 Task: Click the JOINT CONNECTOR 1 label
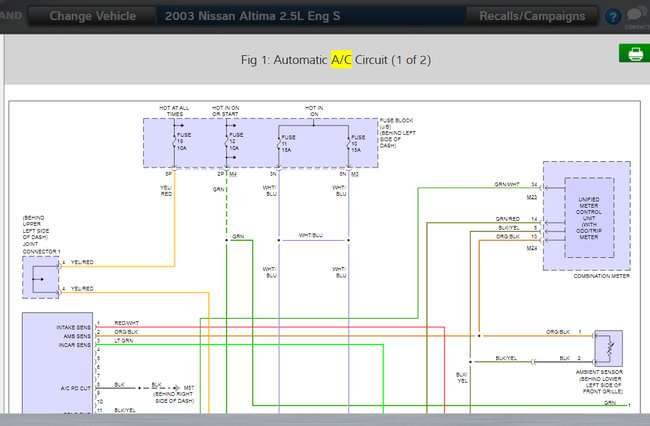pyautogui.click(x=41, y=248)
